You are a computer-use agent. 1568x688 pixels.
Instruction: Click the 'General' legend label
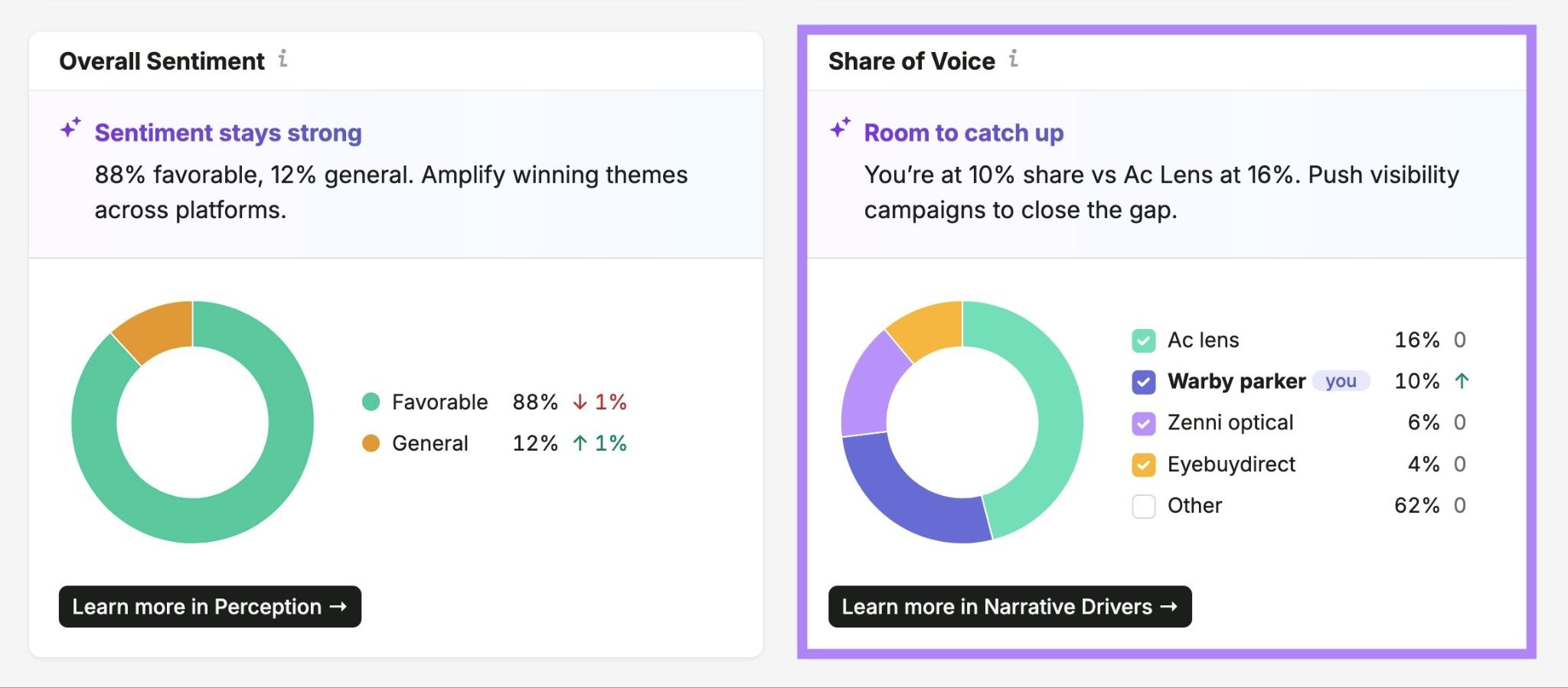coord(430,443)
